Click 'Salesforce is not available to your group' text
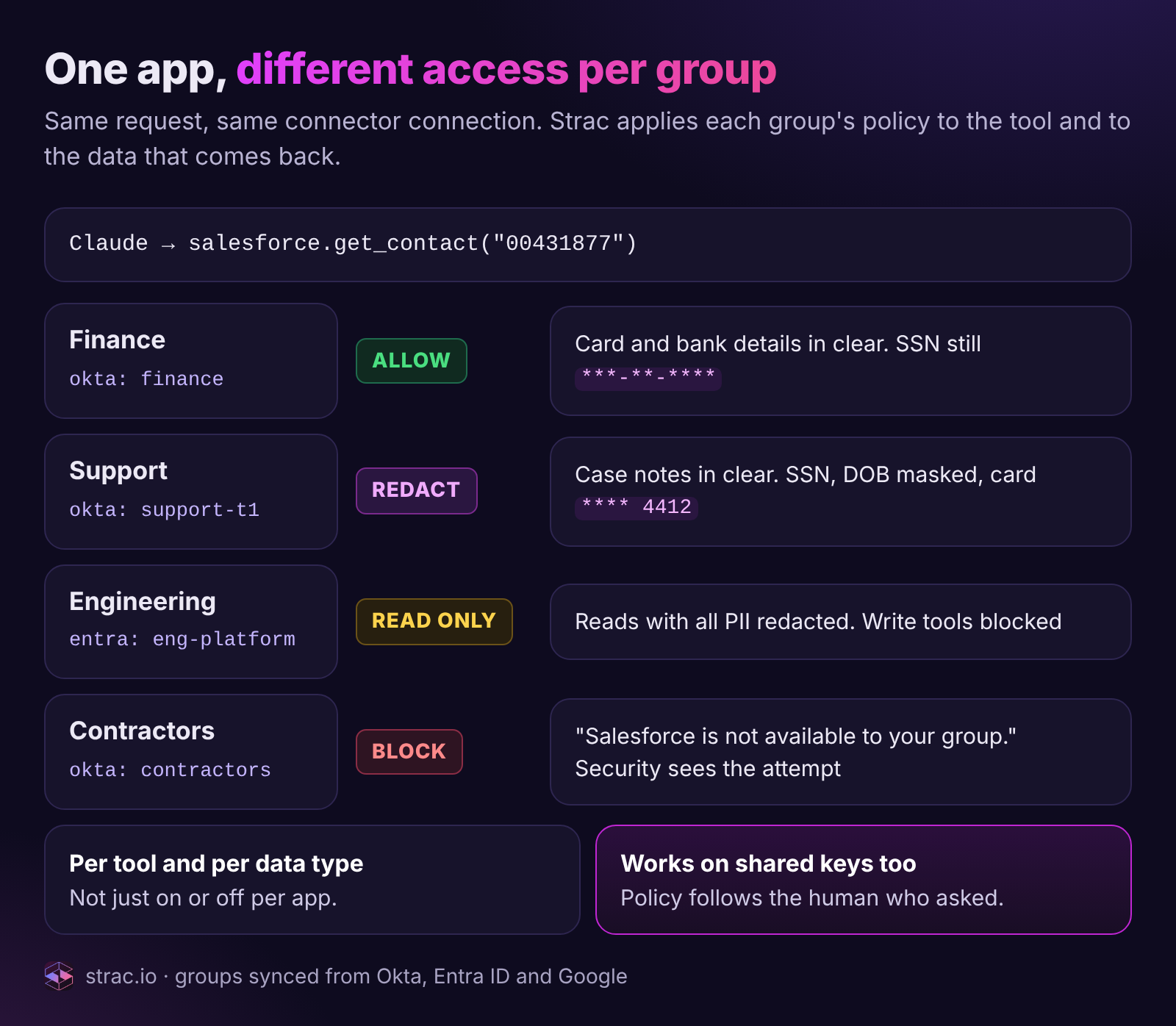 (796, 736)
